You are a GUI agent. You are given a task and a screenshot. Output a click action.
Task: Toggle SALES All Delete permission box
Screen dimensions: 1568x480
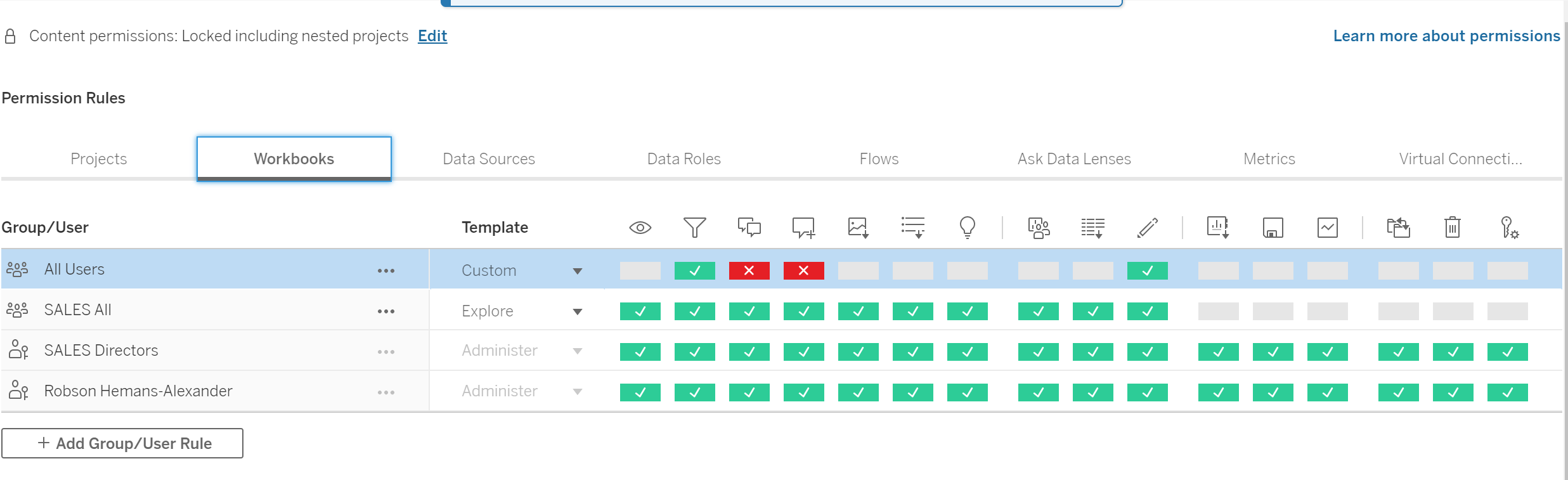point(1453,311)
